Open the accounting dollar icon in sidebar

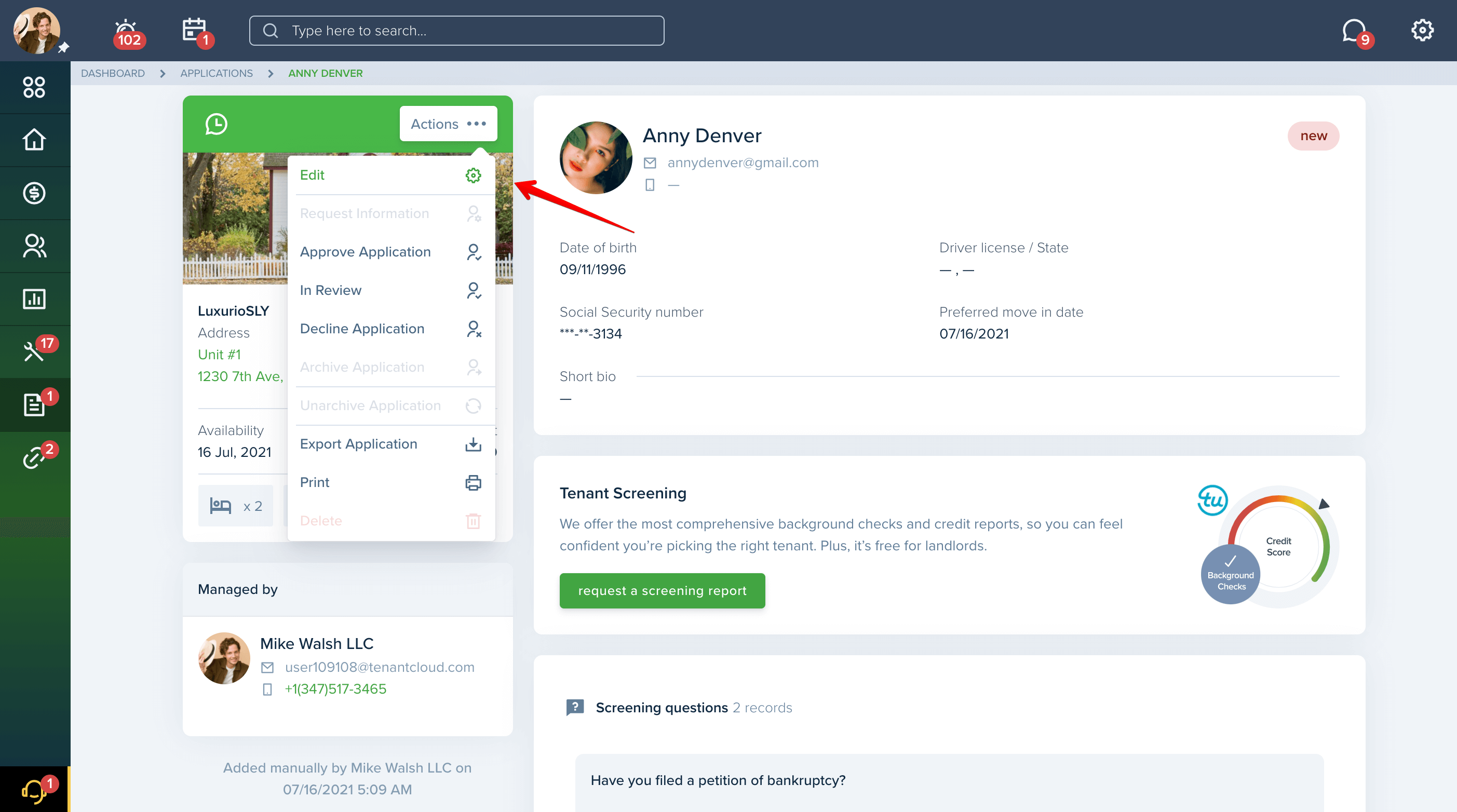[x=34, y=193]
